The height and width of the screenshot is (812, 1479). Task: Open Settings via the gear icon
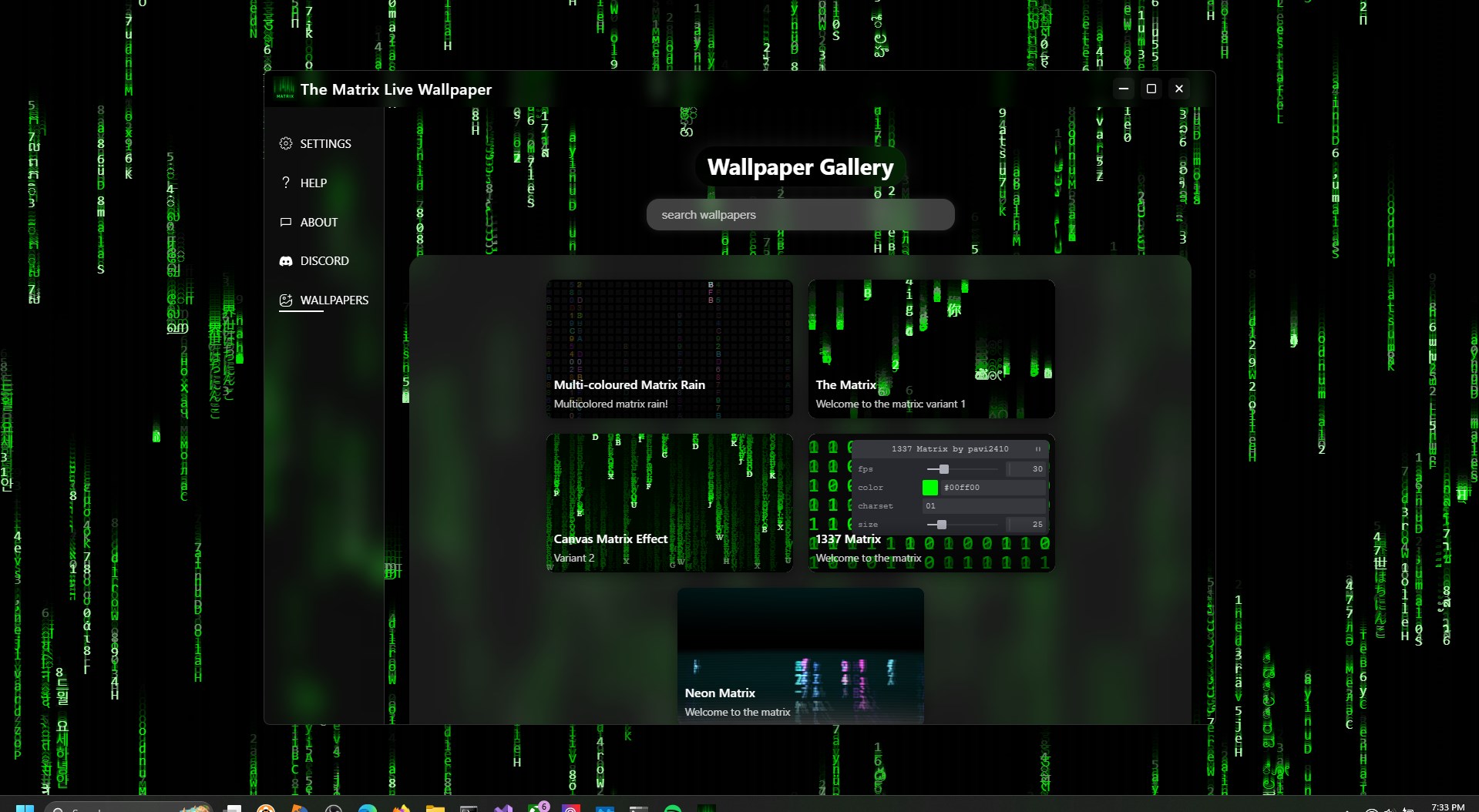coord(286,143)
